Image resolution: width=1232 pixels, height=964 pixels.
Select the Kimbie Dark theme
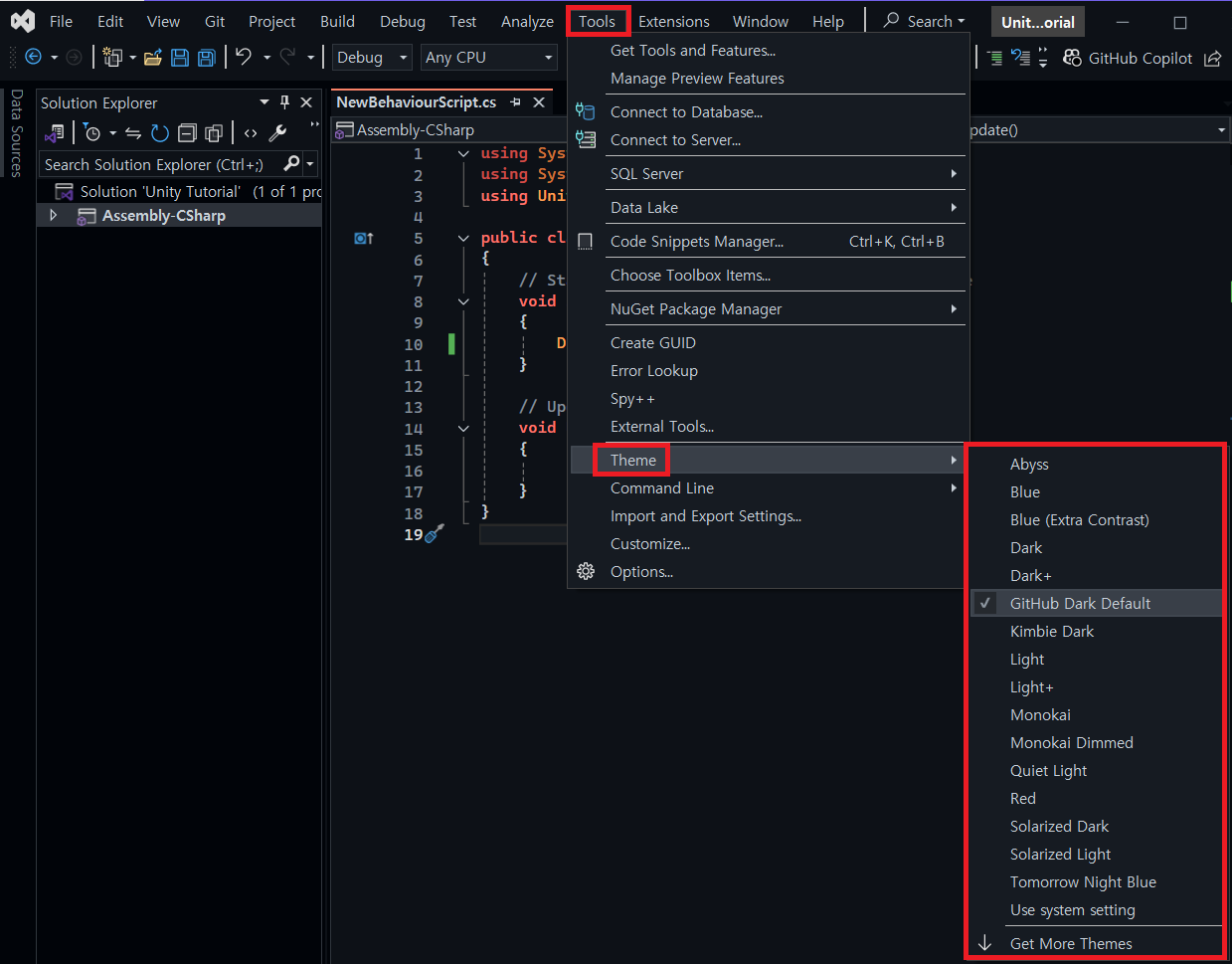point(1096,631)
